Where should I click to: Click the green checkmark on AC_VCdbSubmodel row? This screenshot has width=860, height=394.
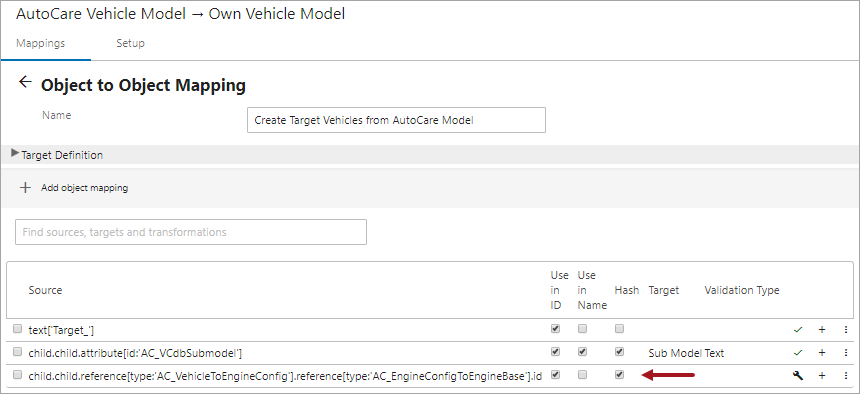coord(798,352)
